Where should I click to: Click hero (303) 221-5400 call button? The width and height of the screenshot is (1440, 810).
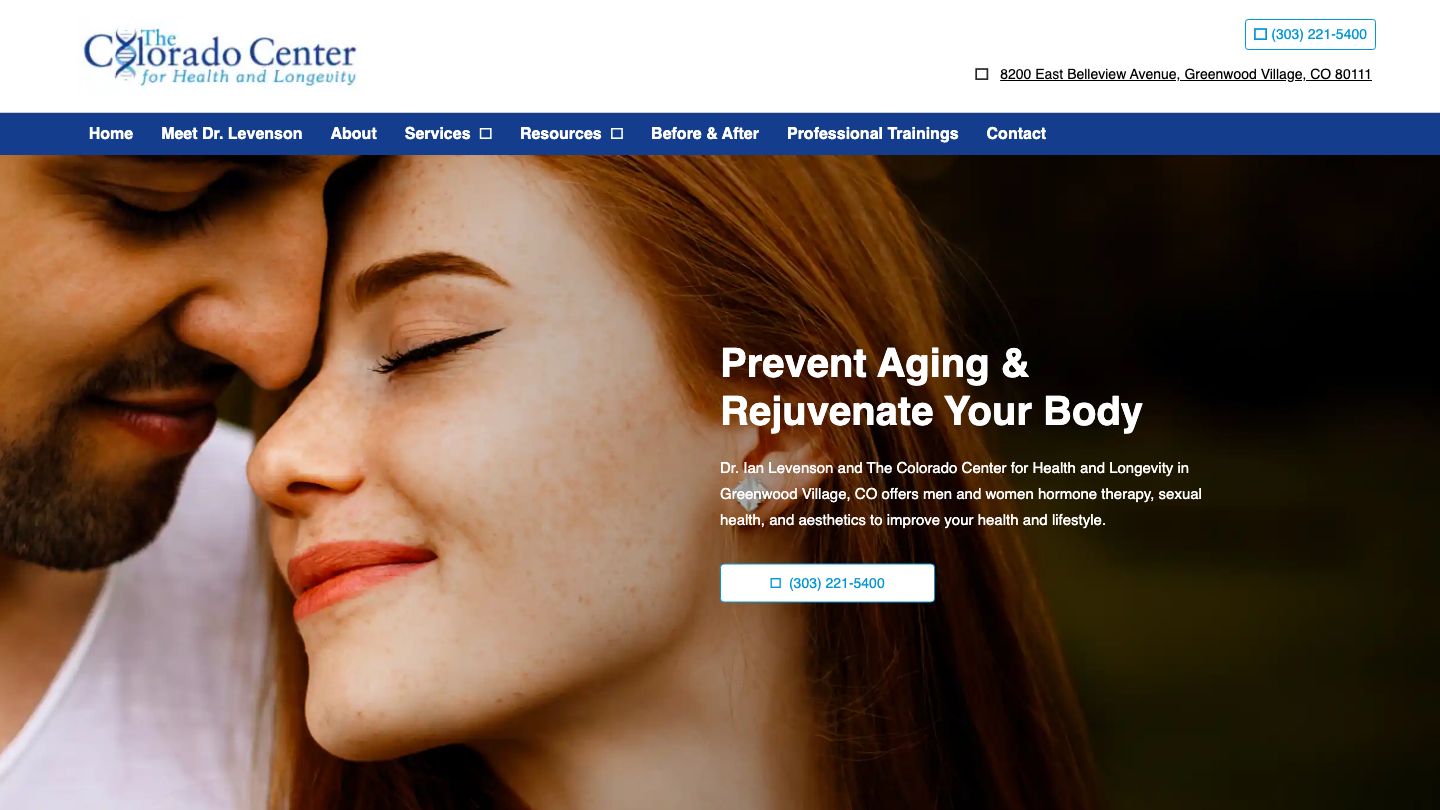pyautogui.click(x=827, y=583)
